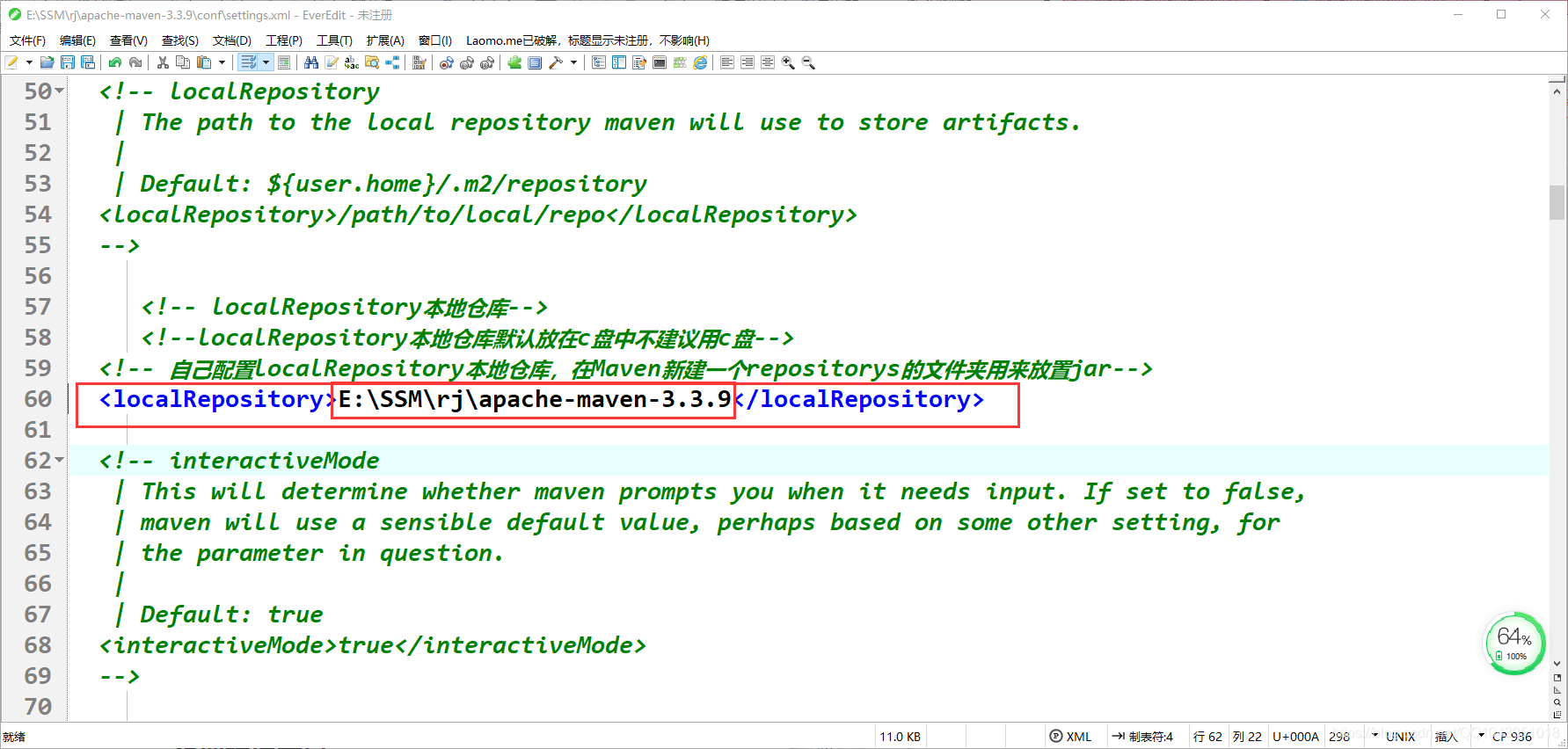Image resolution: width=1568 pixels, height=749 pixels.
Task: Click the blue window panel icon
Action: [535, 62]
